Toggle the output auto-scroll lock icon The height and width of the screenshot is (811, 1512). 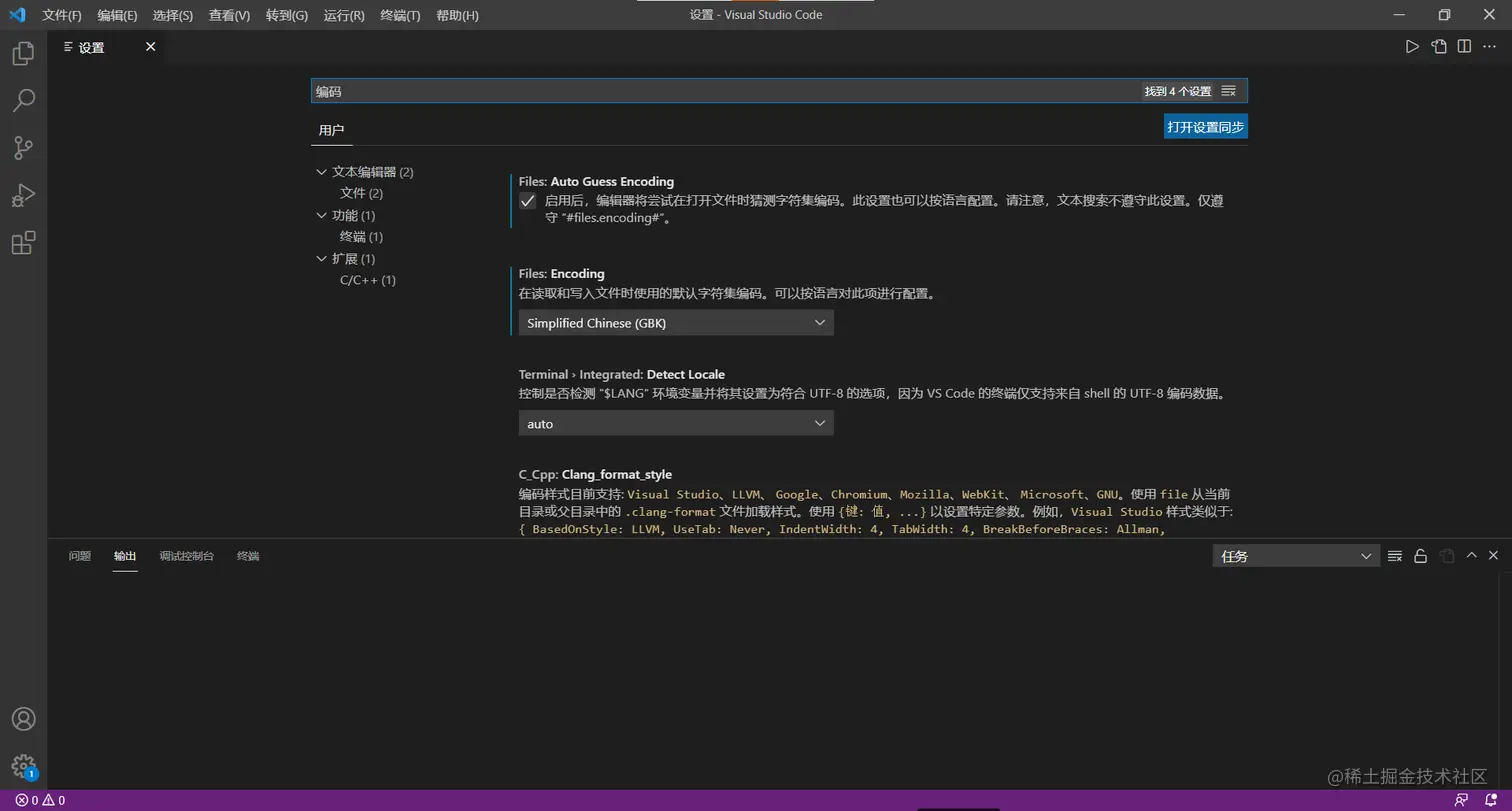coord(1421,555)
